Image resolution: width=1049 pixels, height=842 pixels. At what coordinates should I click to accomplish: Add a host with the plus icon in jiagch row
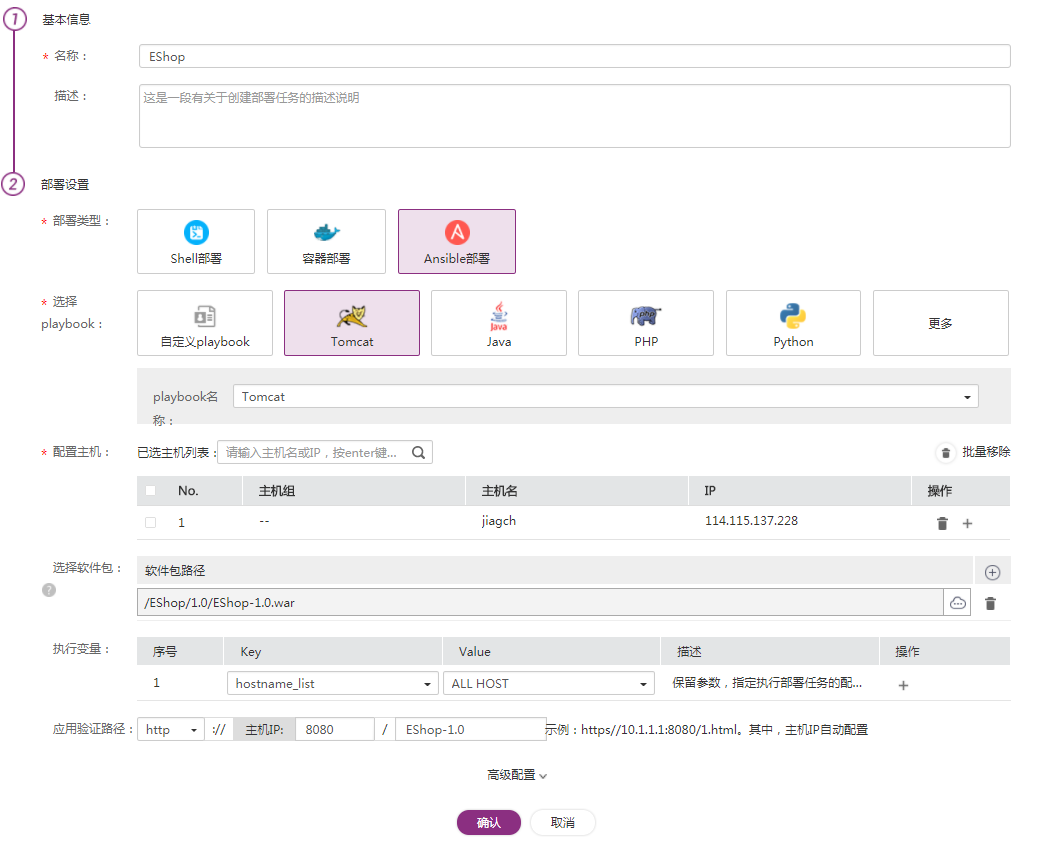(x=967, y=524)
